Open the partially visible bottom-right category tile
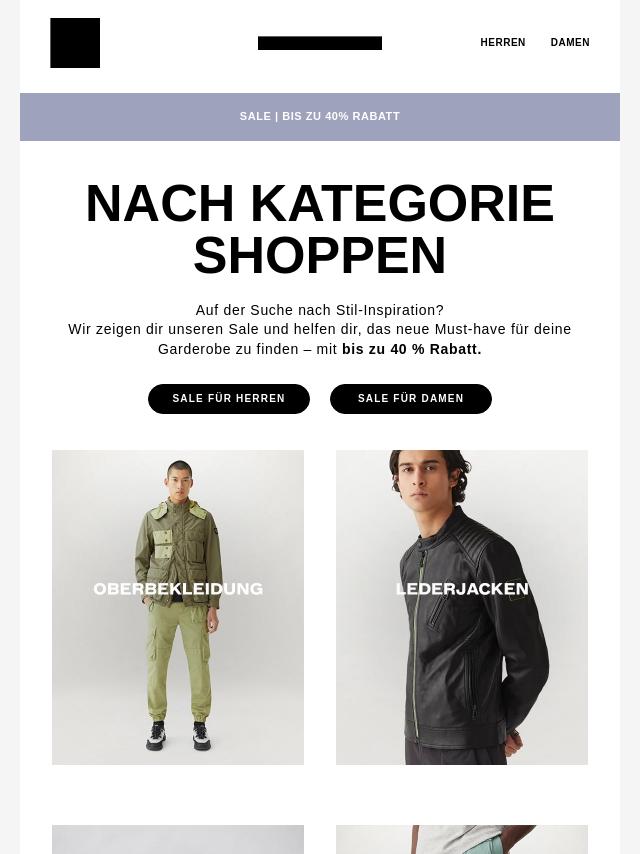Viewport: 640px width, 854px height. [x=462, y=839]
